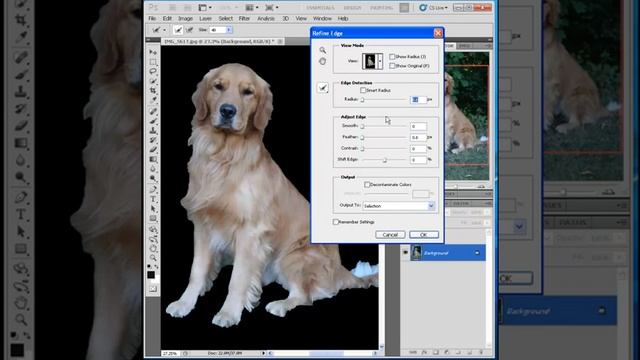Switch to the PAINTING workspace
The height and width of the screenshot is (360, 640).
point(382,8)
